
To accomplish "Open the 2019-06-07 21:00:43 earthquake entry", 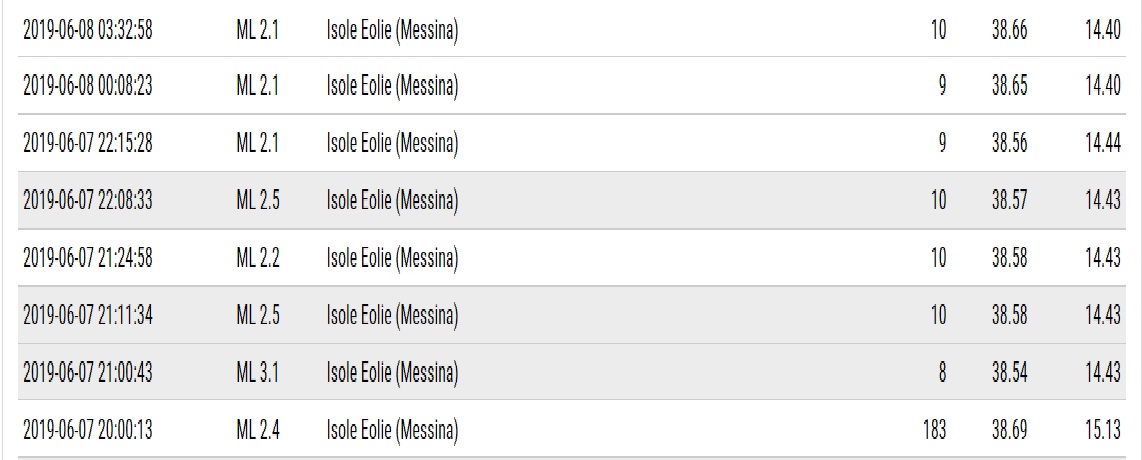I will pos(88,373).
